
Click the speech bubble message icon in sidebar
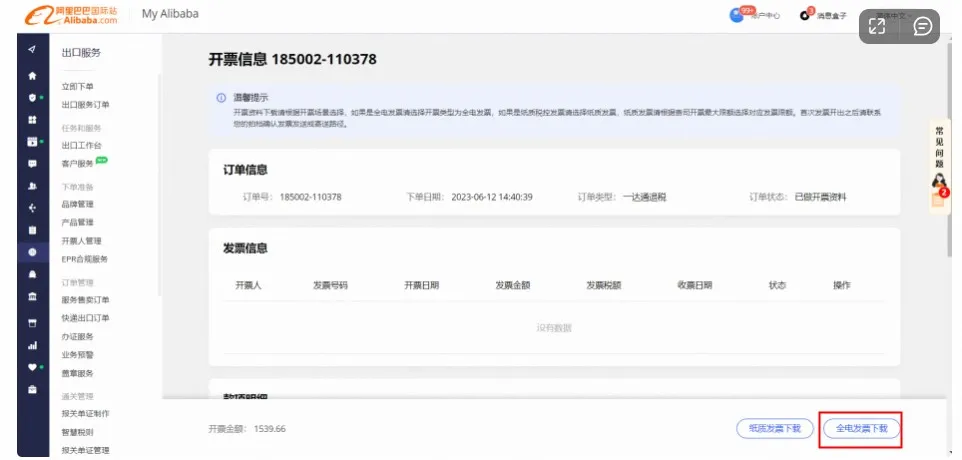[x=33, y=164]
